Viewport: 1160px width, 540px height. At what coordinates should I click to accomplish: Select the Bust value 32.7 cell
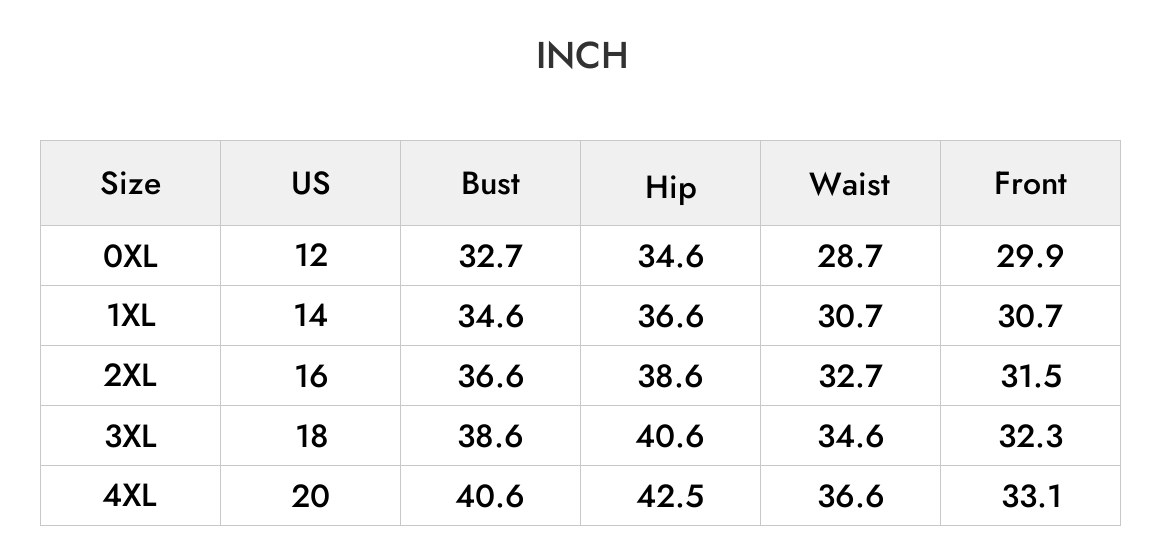pyautogui.click(x=490, y=256)
